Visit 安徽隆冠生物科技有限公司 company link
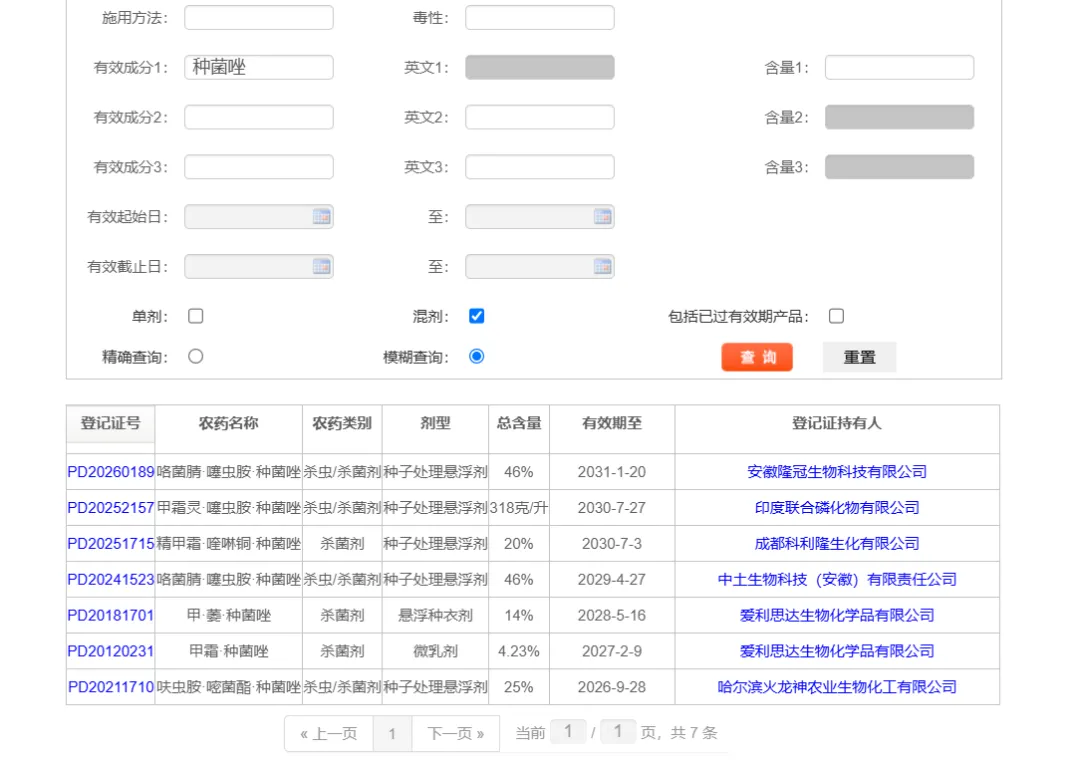Viewport: 1080px width, 763px height. [x=837, y=471]
